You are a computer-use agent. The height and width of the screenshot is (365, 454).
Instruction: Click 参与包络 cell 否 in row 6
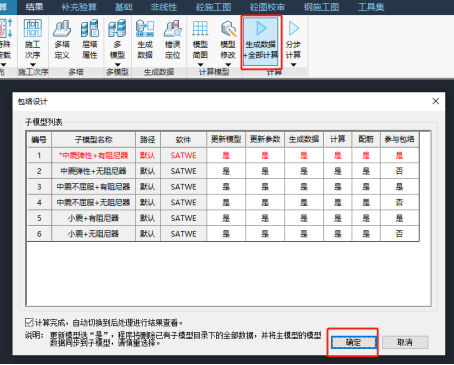[x=399, y=234]
